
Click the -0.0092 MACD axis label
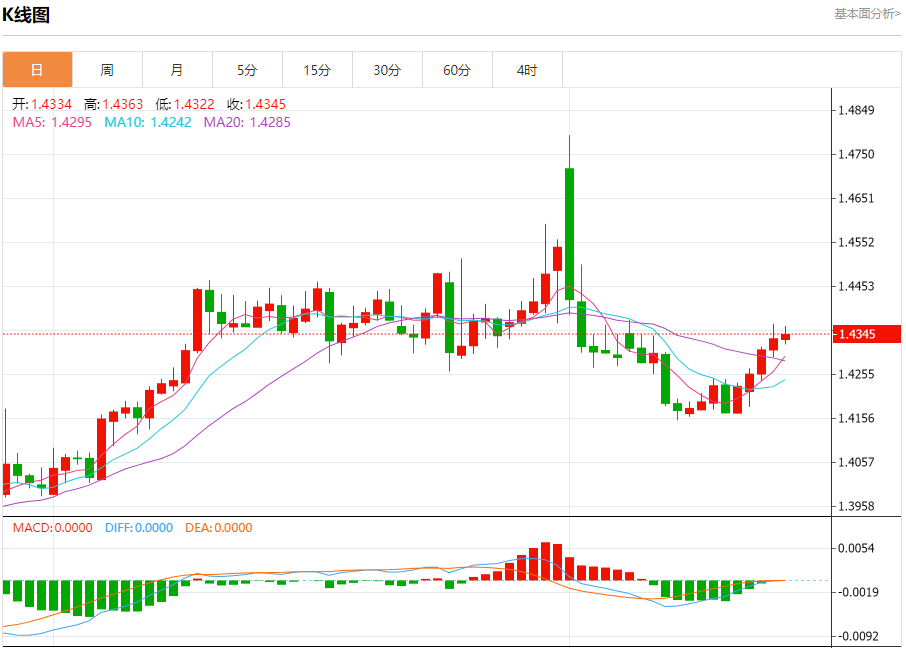tap(858, 636)
